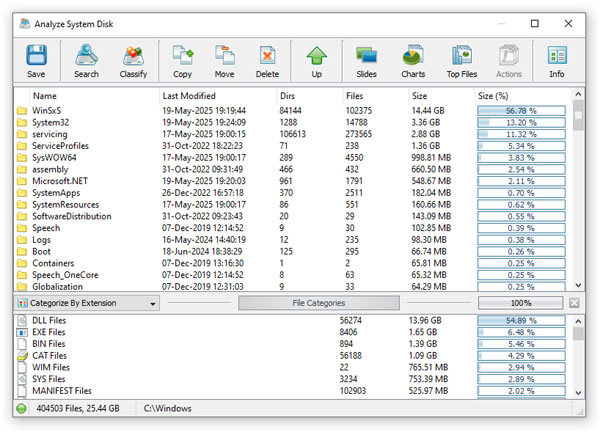
Task: Click the Save toolbar icon
Action: [x=36, y=61]
